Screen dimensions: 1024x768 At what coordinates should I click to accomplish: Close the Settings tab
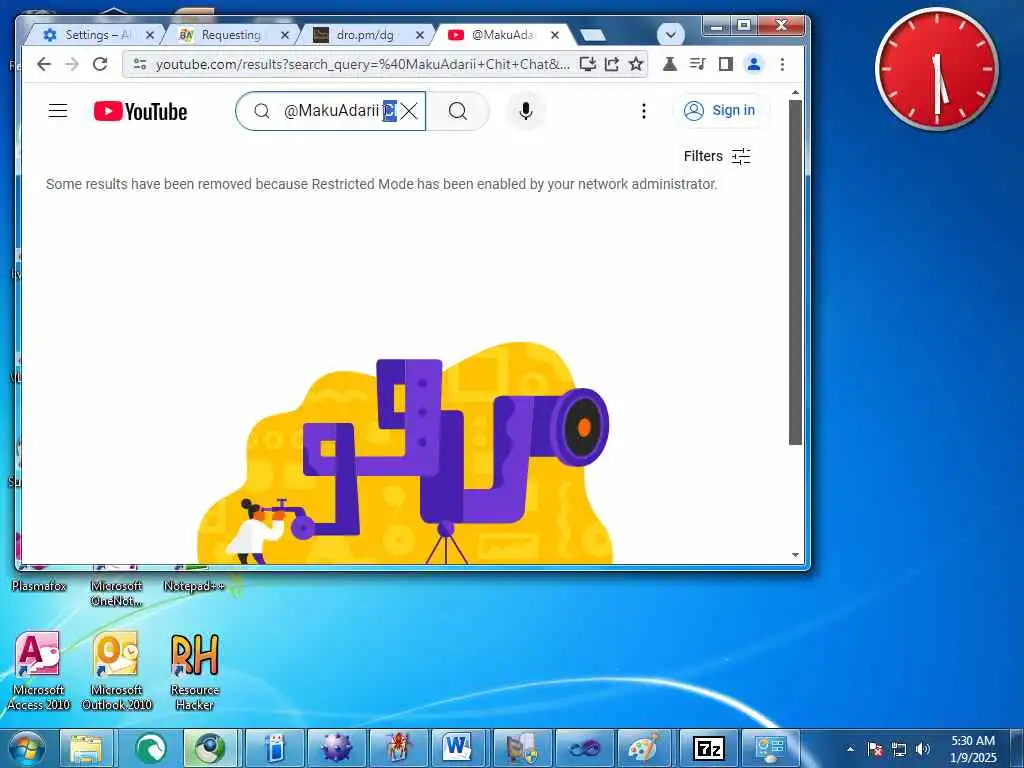pos(150,35)
